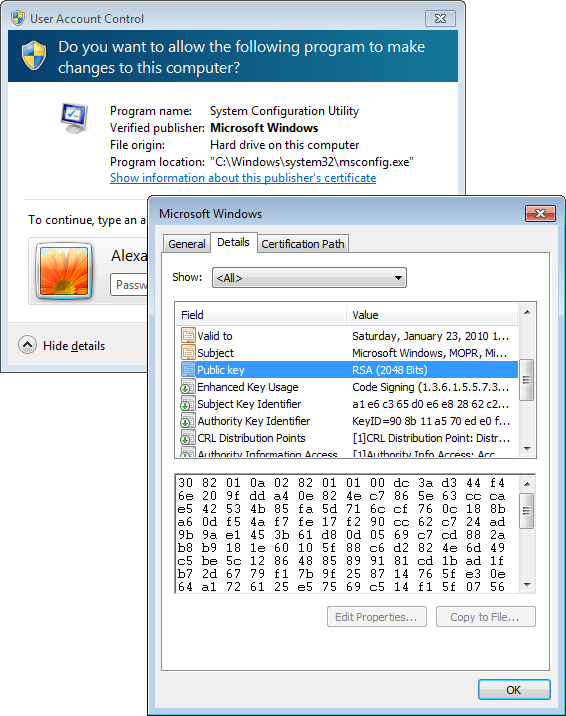
Task: Click the Subject Key Identifier icon
Action: [x=188, y=404]
